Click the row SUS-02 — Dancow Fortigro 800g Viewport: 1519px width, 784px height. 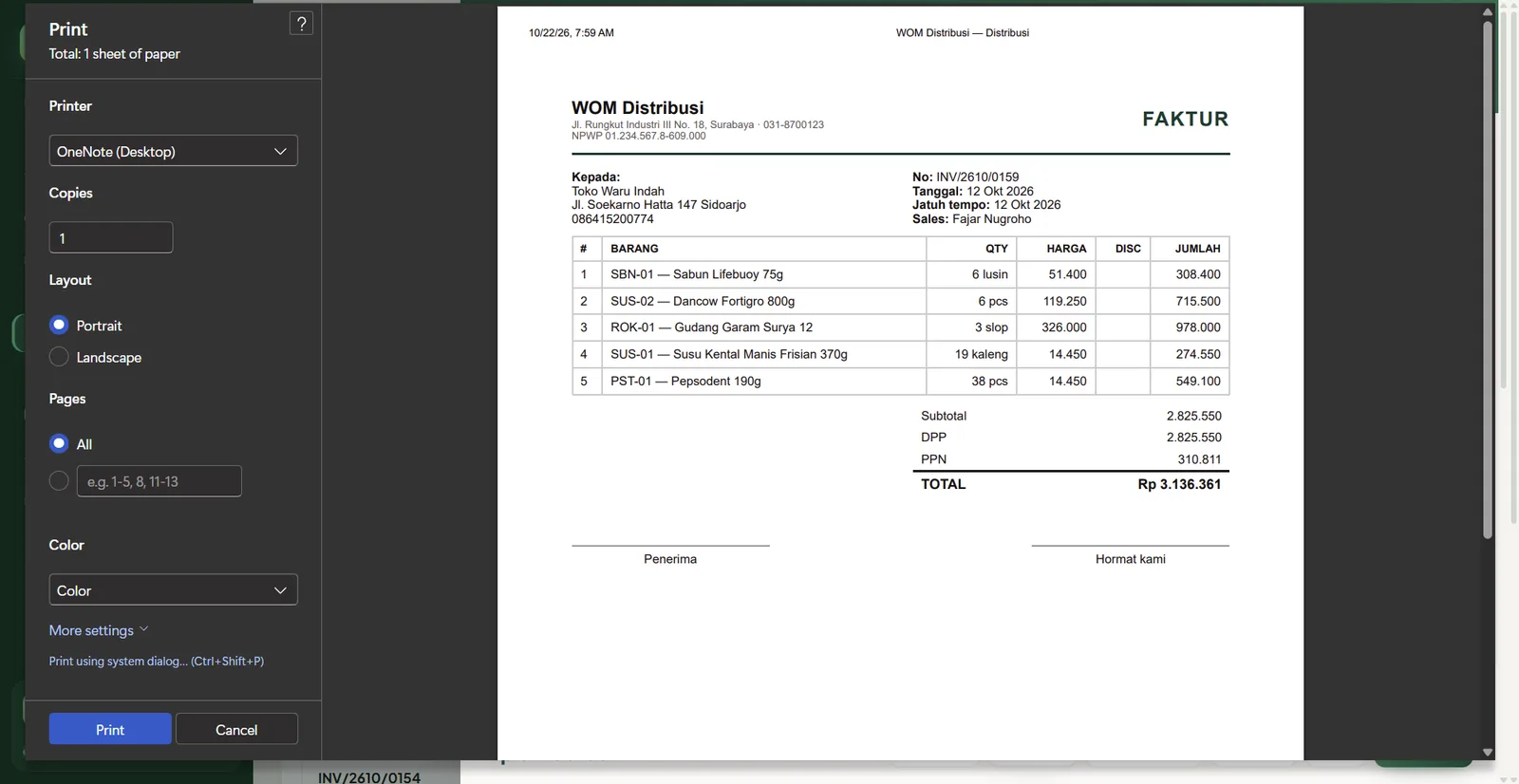point(900,301)
